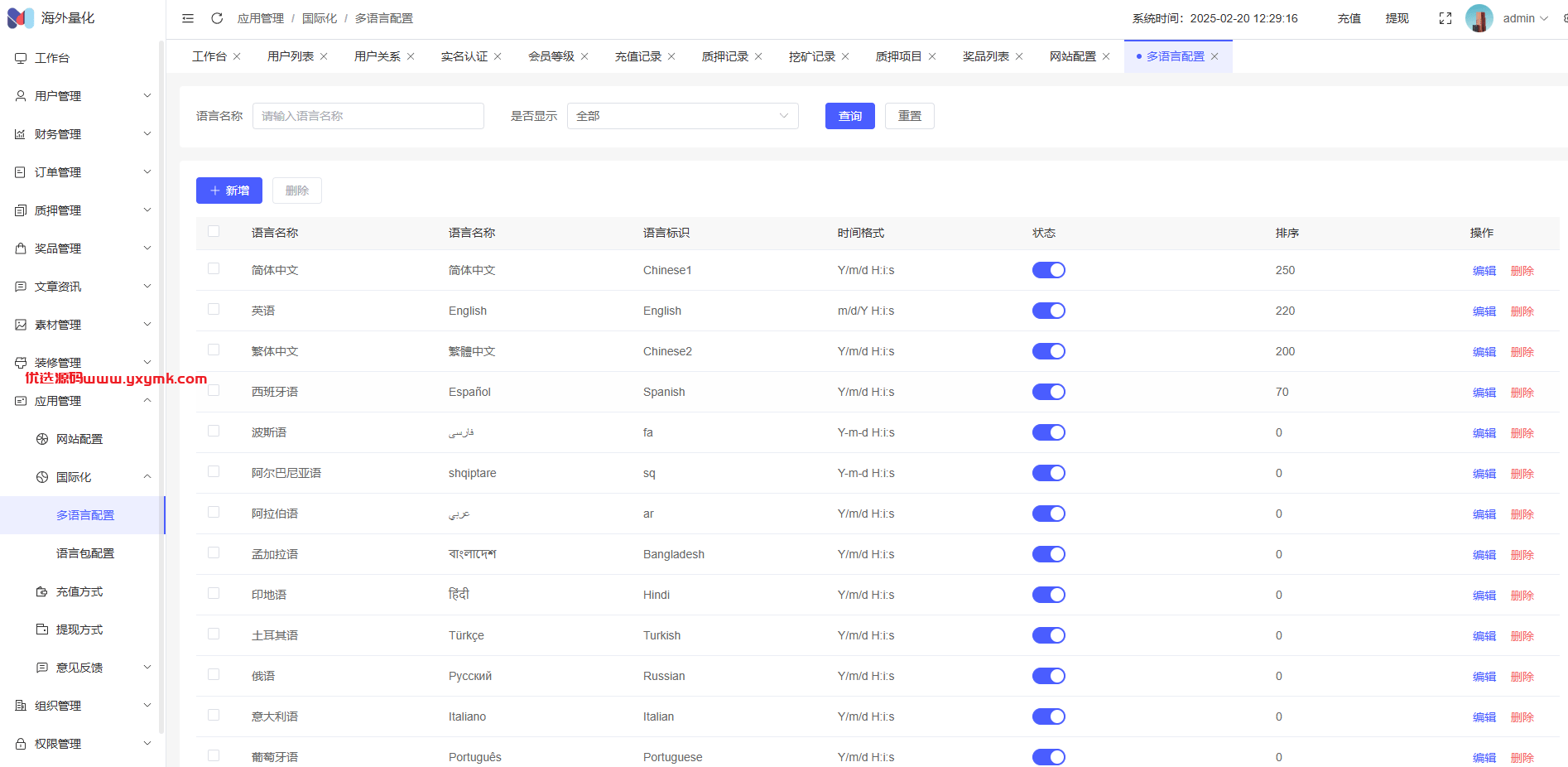This screenshot has height=767, width=1568.
Task: Click 新增 to add a language
Action: pos(229,191)
